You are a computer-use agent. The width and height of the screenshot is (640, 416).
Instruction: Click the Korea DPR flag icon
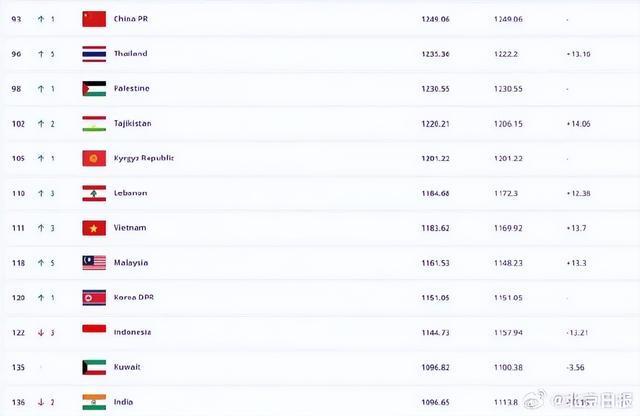click(94, 298)
